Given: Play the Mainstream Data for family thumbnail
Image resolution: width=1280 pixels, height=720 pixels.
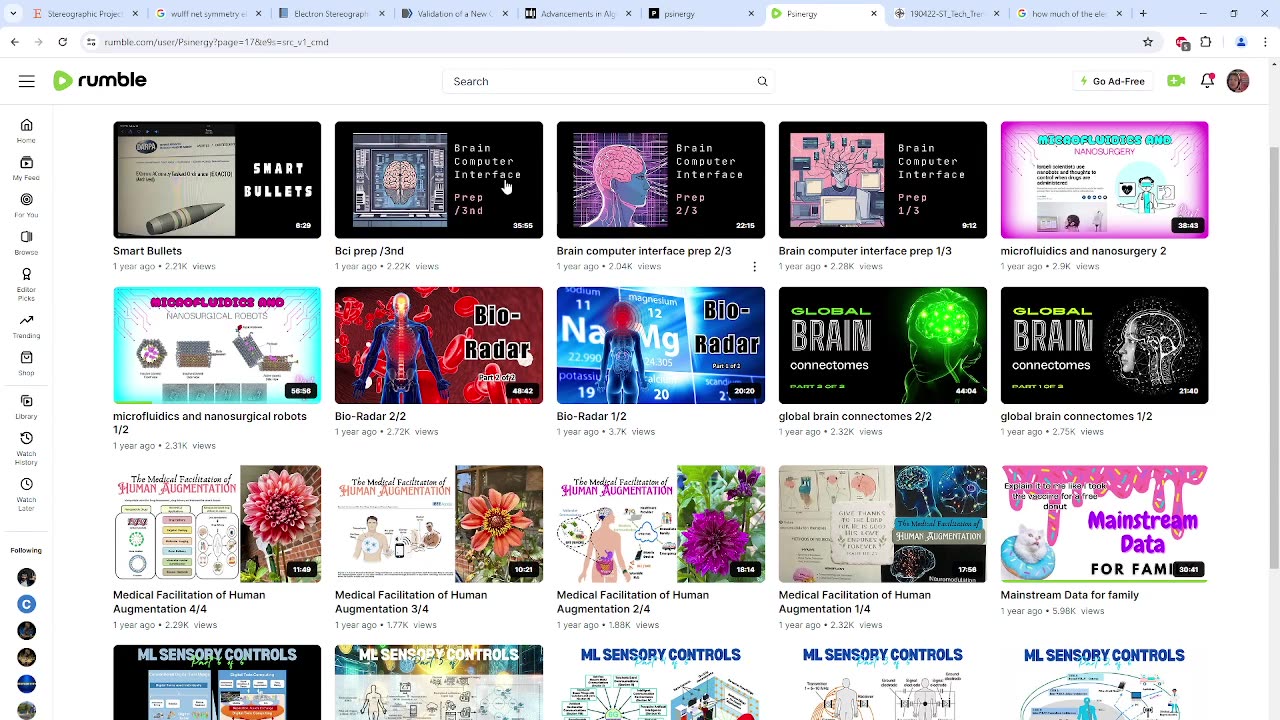Looking at the screenshot, I should 1104,524.
